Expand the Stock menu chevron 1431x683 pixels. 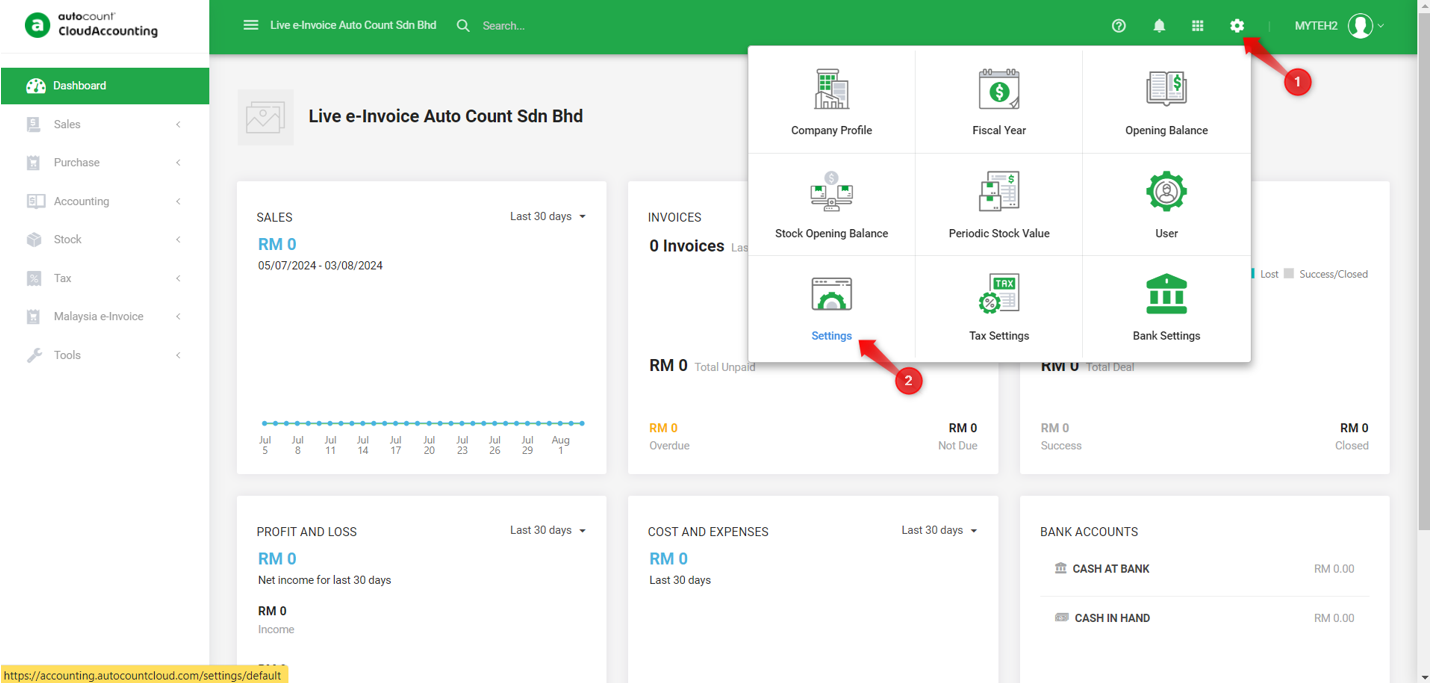coord(178,240)
